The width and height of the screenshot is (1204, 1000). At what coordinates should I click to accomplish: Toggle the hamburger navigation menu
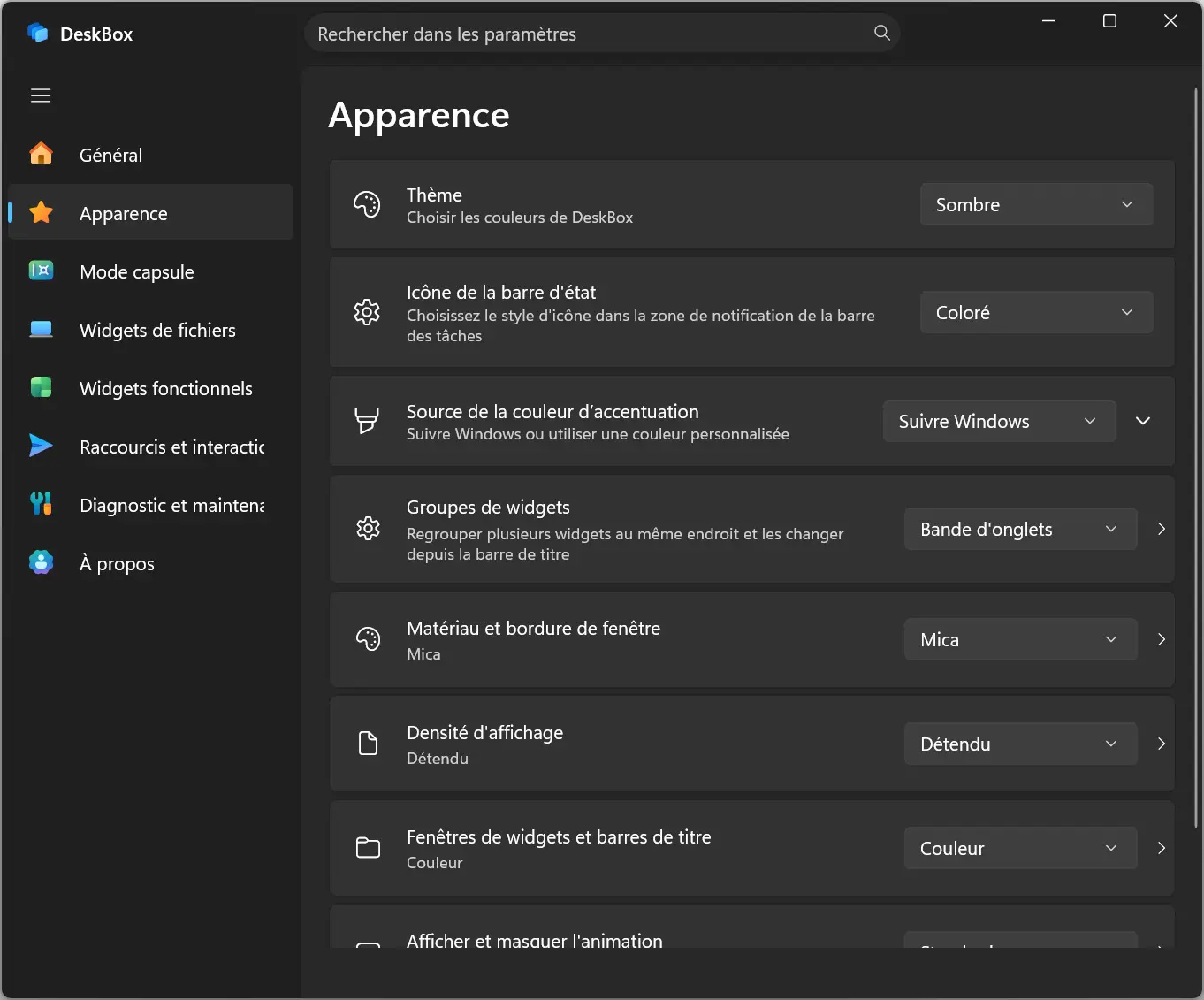(x=41, y=95)
